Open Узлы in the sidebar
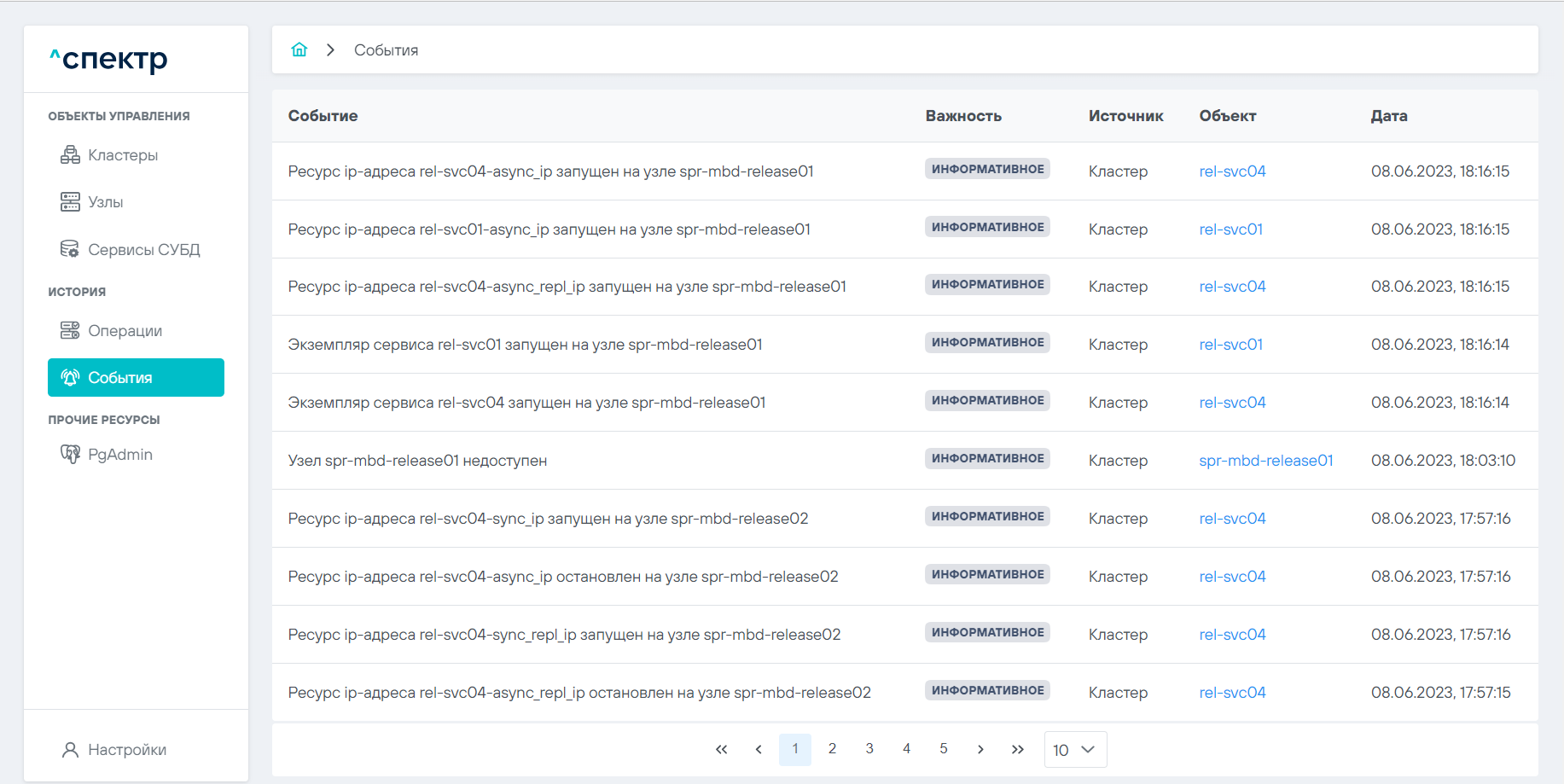 [x=105, y=202]
